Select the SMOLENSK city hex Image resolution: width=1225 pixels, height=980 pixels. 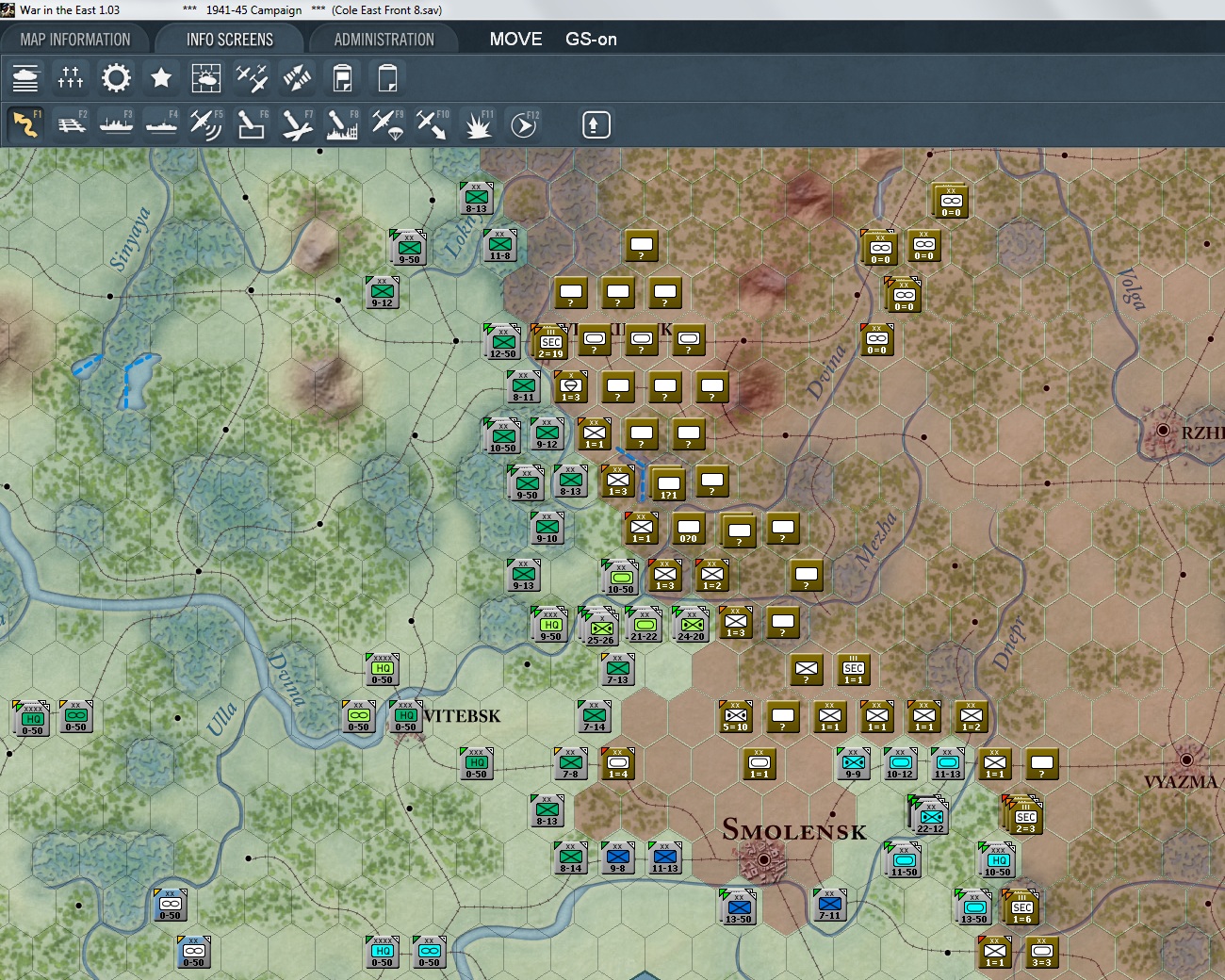click(764, 859)
